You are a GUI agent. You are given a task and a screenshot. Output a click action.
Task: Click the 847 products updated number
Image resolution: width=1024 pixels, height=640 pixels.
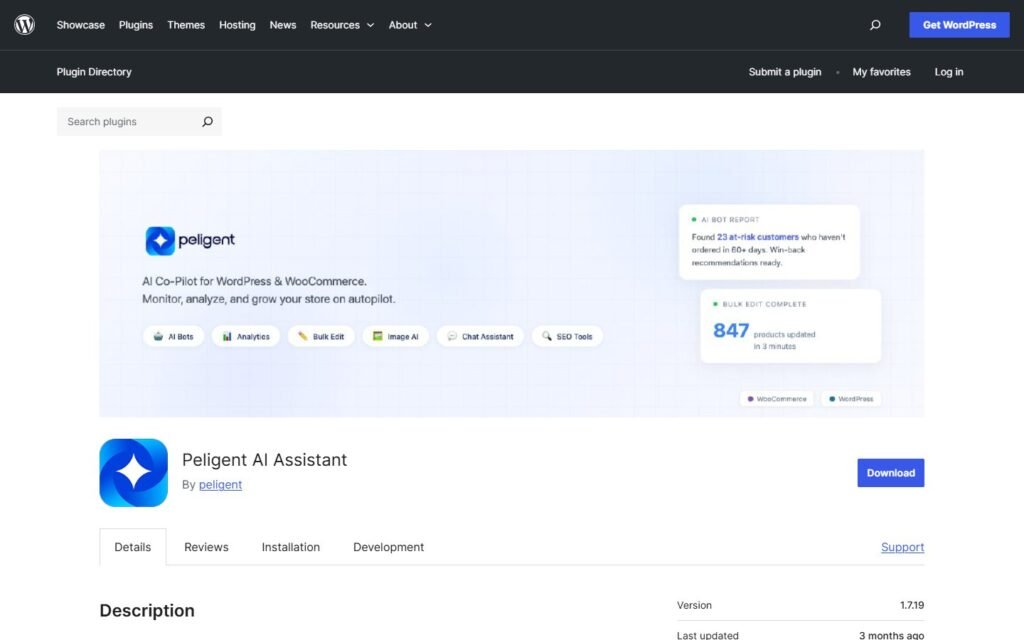click(x=731, y=330)
